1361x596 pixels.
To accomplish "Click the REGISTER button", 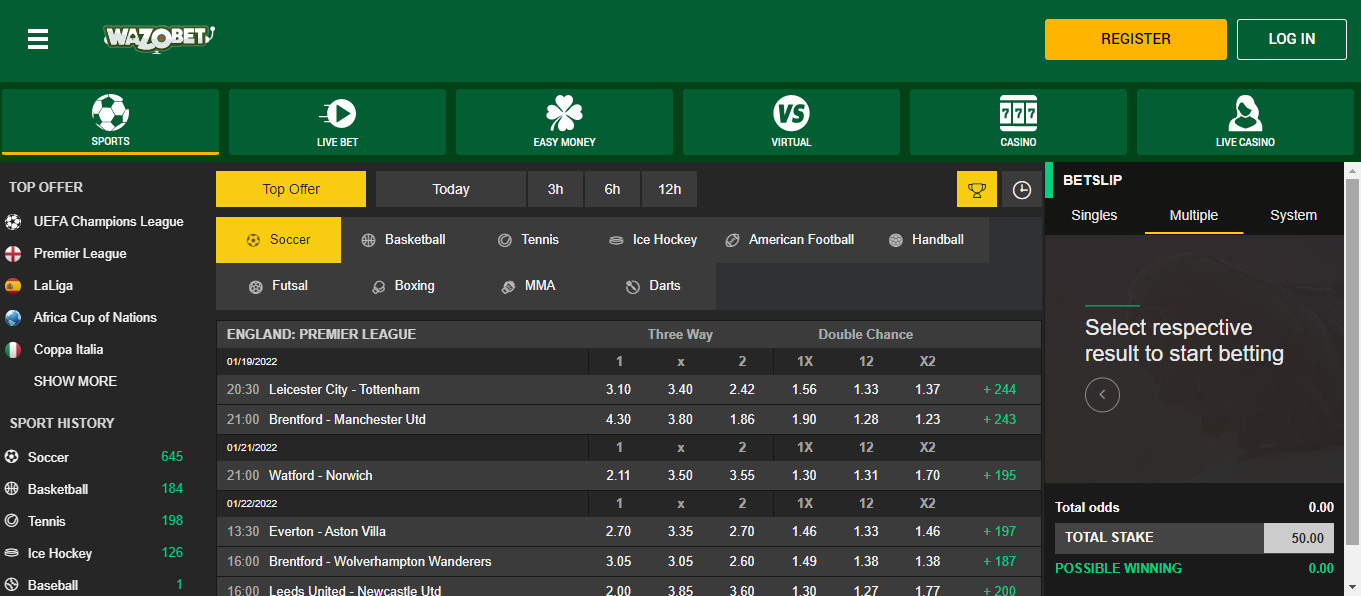I will [x=1135, y=39].
